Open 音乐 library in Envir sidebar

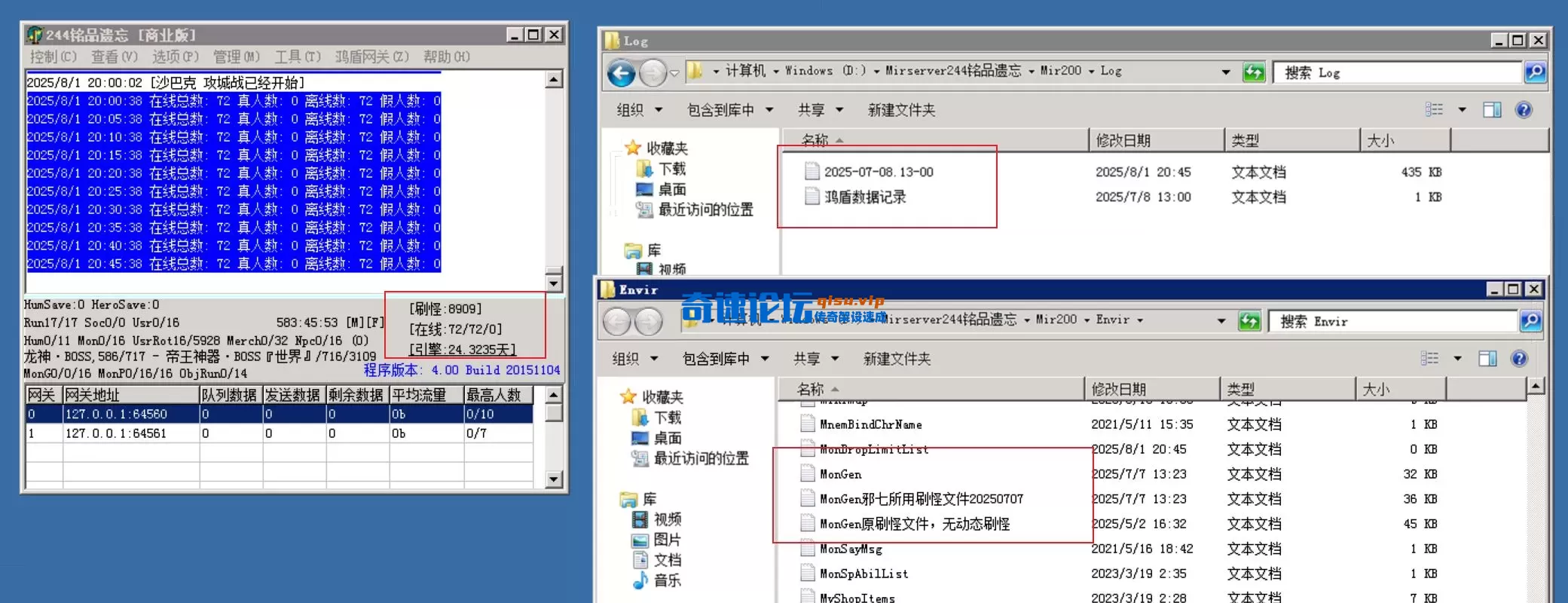coord(657,580)
